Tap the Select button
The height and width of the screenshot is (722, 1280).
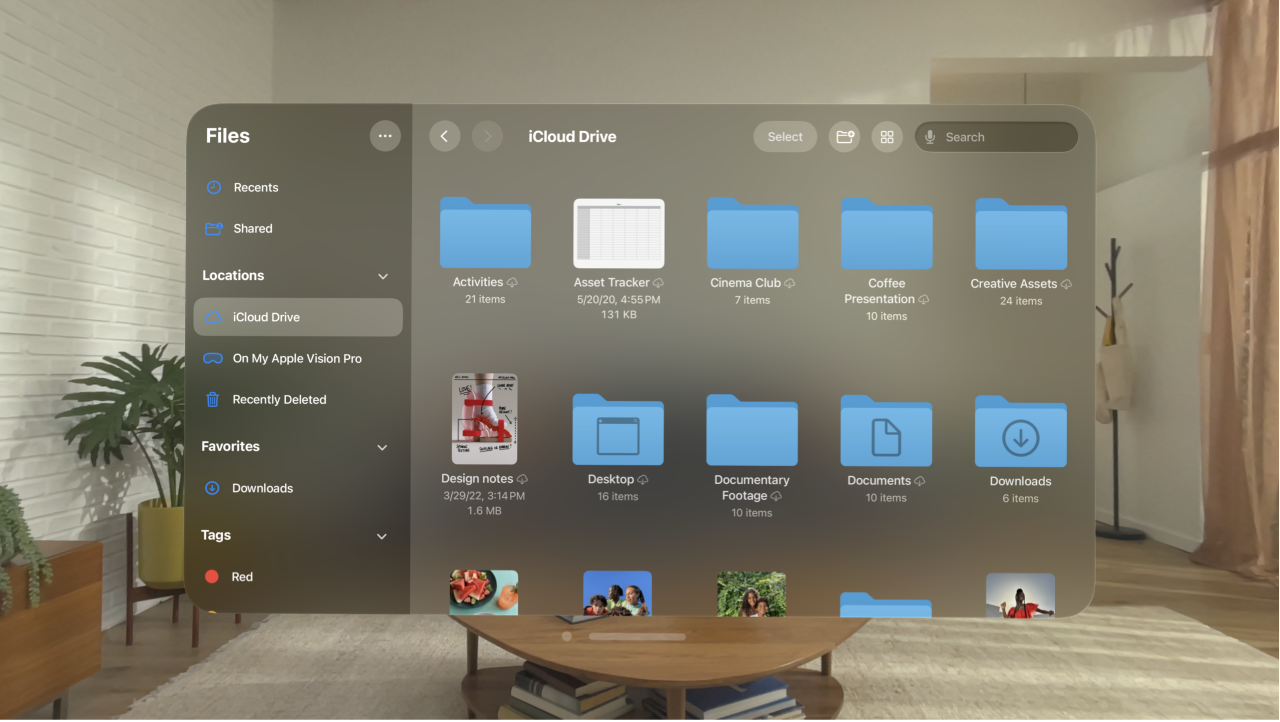(785, 136)
